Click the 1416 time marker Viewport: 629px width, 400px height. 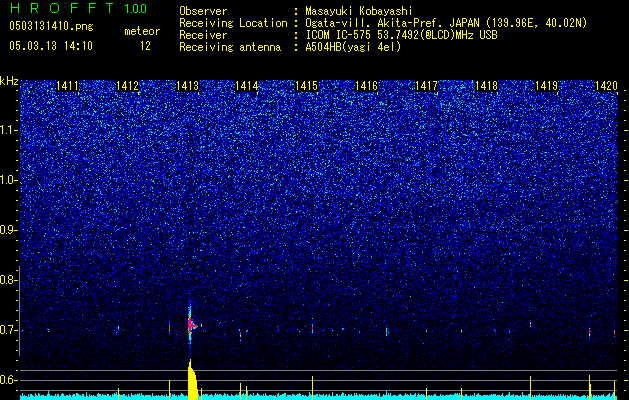(367, 86)
